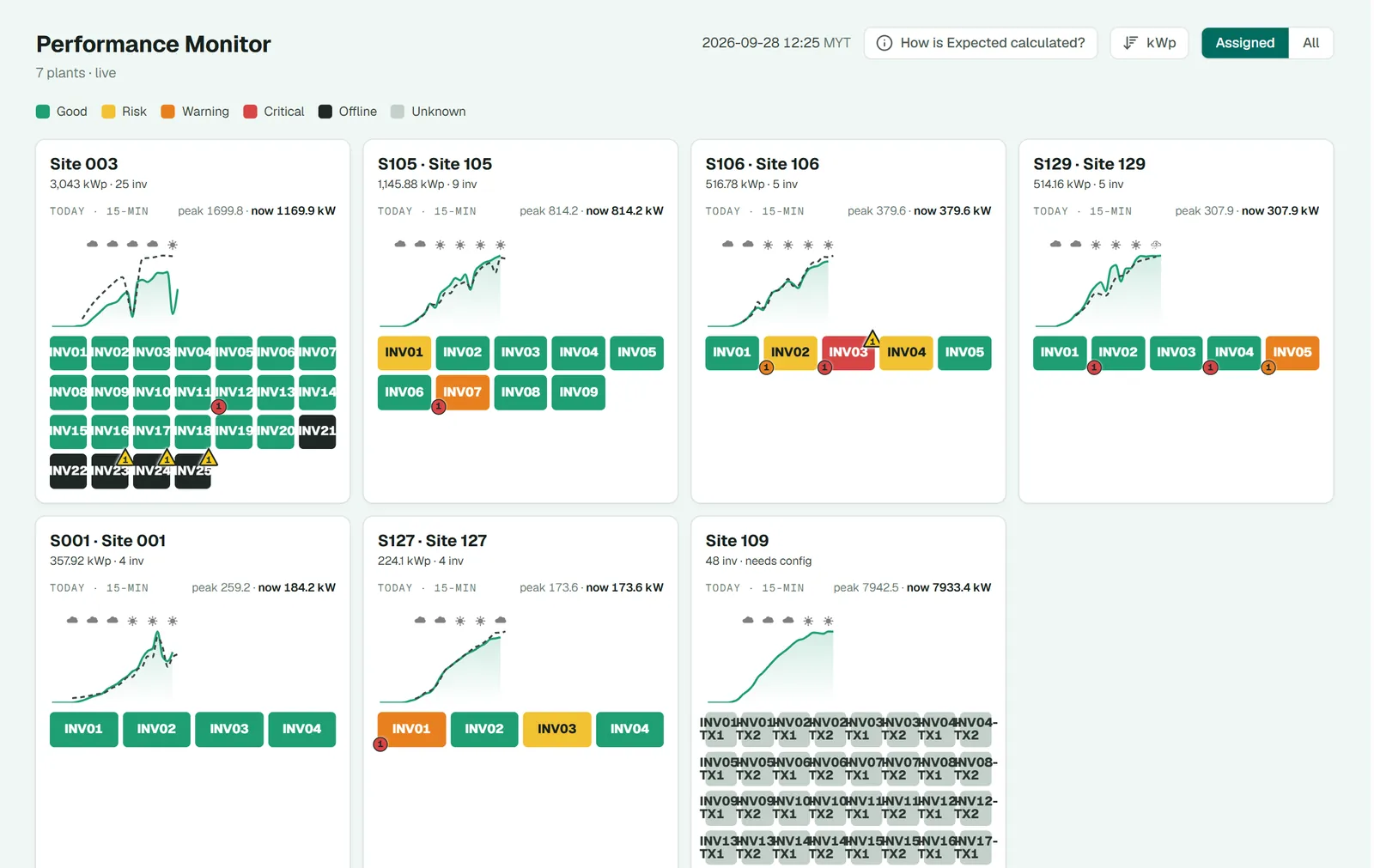This screenshot has height=868, width=1374.
Task: Click '48 inv · needs config' on Site 109
Action: point(758,561)
